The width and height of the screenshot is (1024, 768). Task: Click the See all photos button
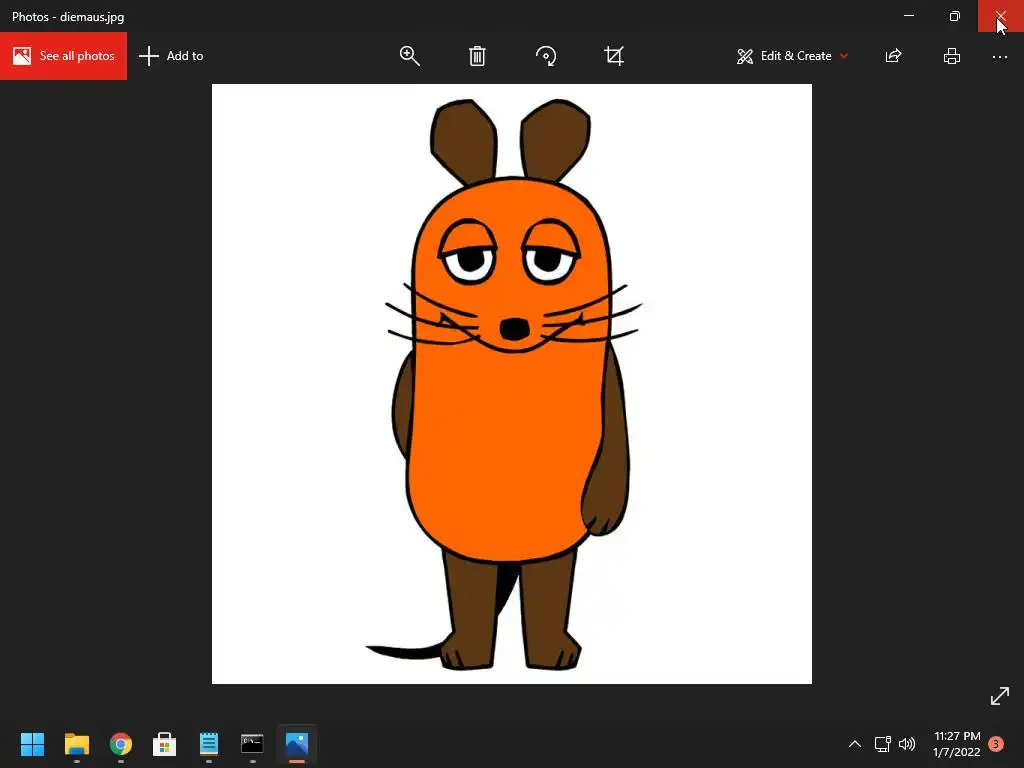coord(63,56)
